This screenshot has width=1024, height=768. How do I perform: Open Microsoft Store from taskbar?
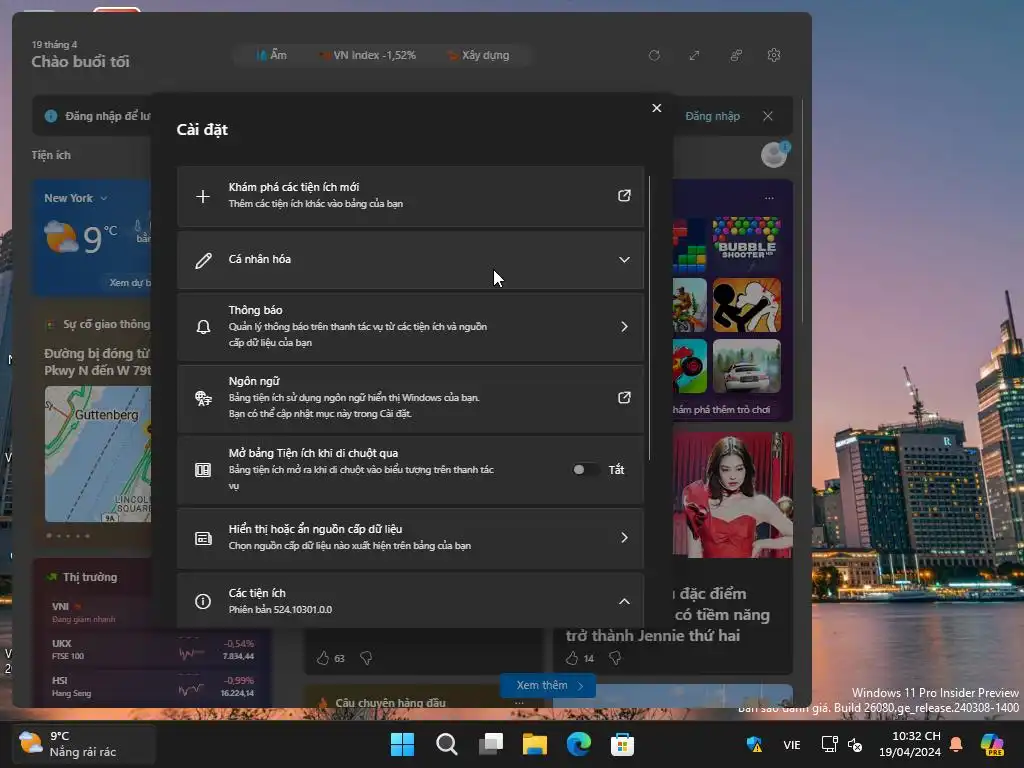coord(622,744)
